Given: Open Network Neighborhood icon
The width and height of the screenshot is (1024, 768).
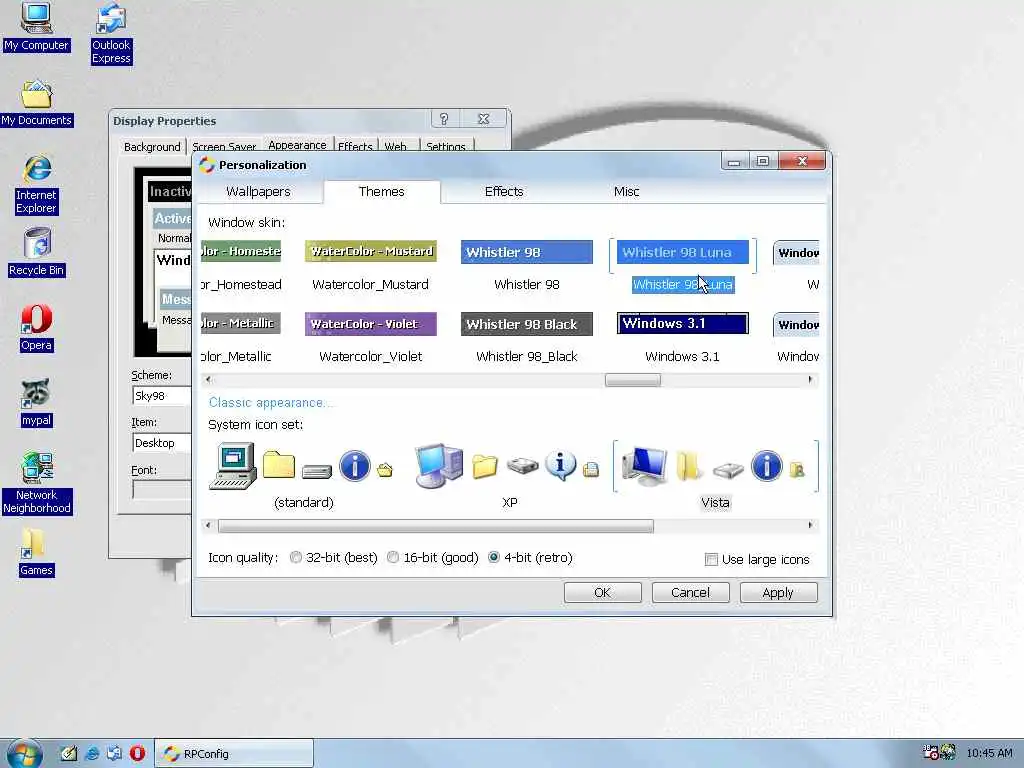Looking at the screenshot, I should click(x=37, y=483).
